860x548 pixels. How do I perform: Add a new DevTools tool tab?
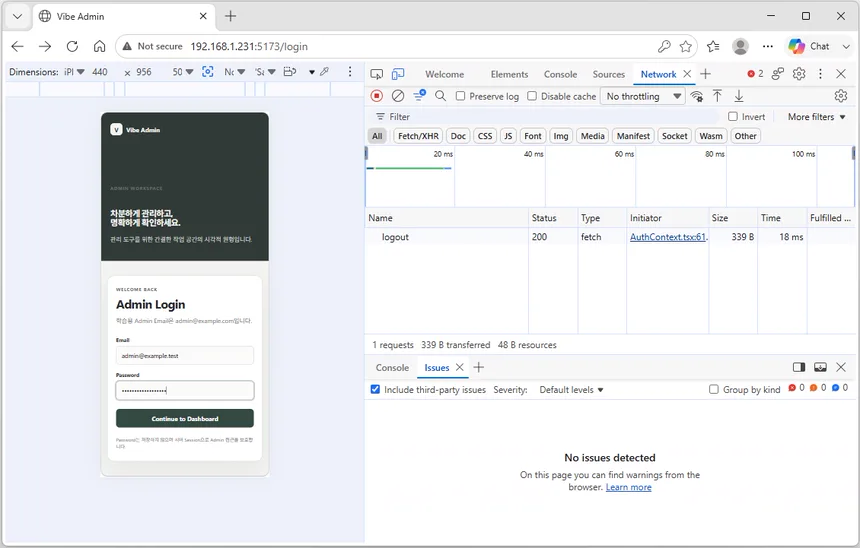click(705, 74)
